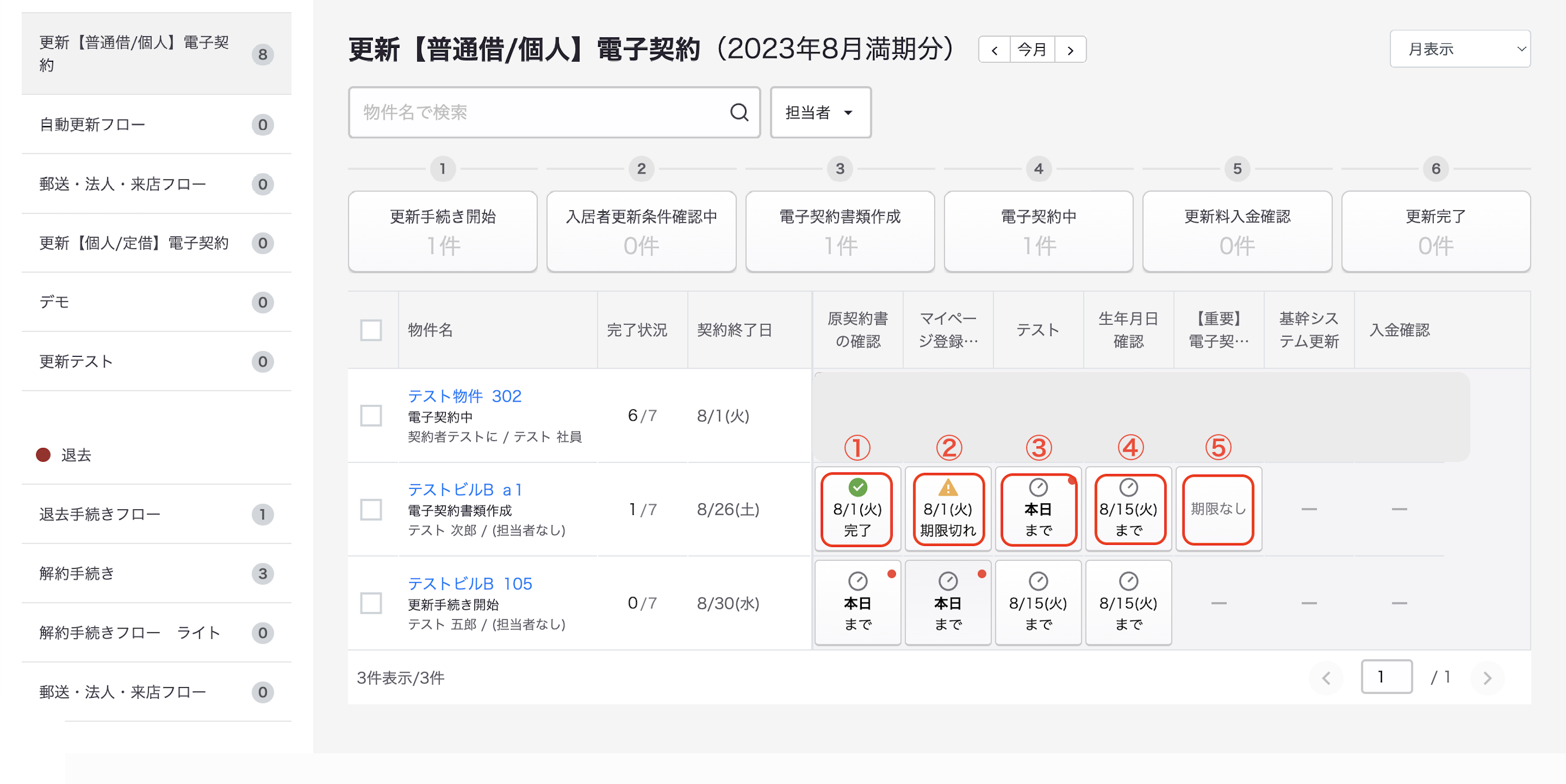Open 更新【個人/定借】電子契約 sidebar item

point(156,243)
